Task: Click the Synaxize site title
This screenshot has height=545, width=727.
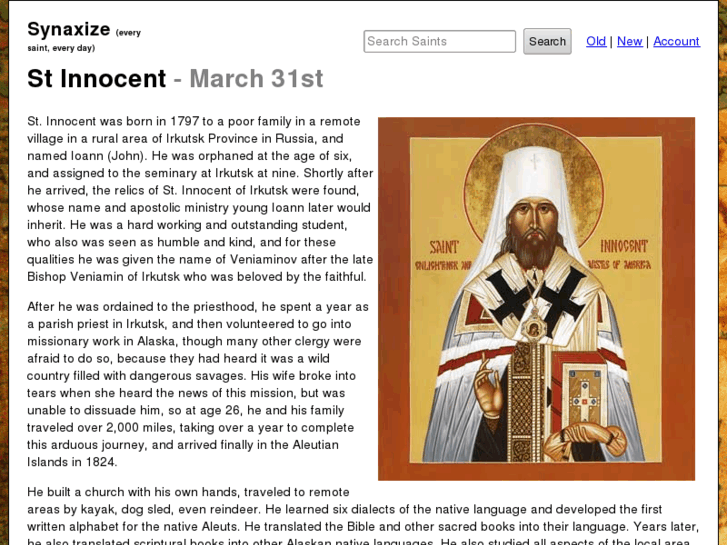Action: pos(69,29)
